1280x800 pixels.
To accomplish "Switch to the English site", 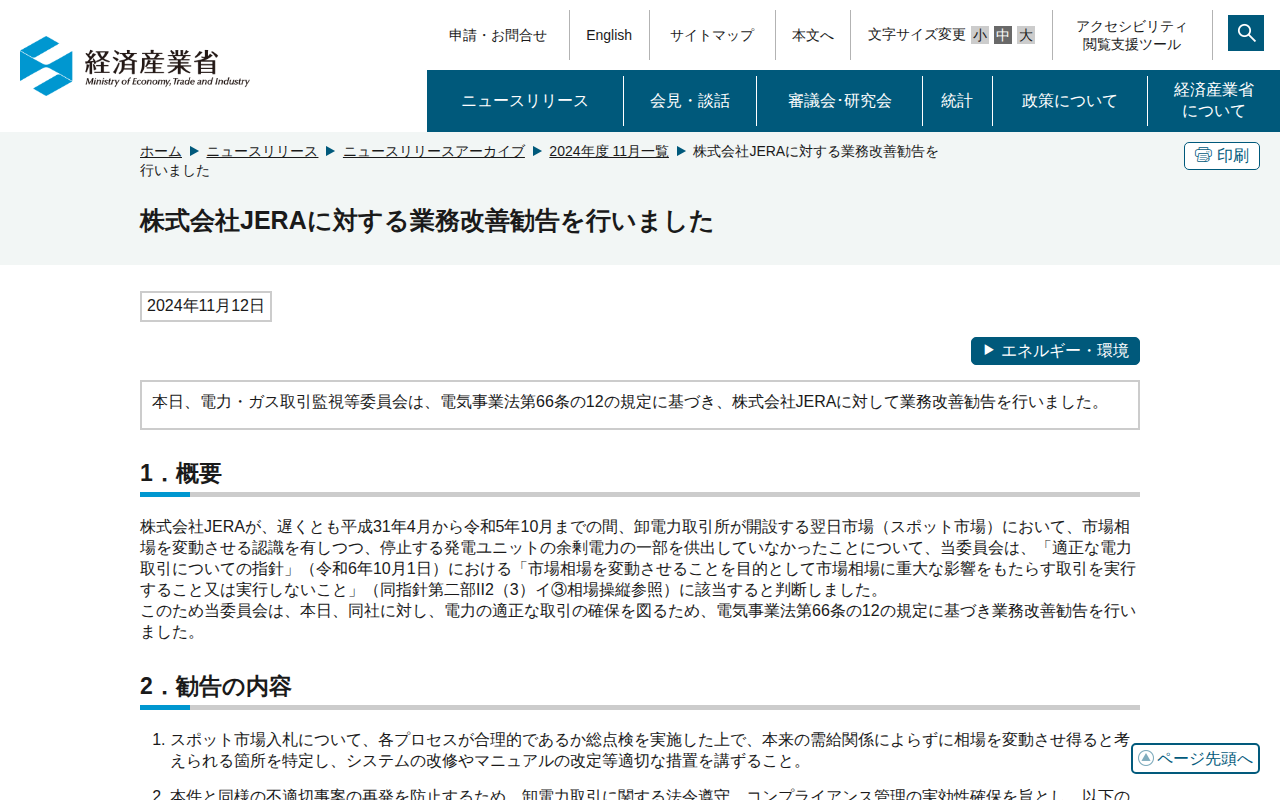I will pos(609,35).
